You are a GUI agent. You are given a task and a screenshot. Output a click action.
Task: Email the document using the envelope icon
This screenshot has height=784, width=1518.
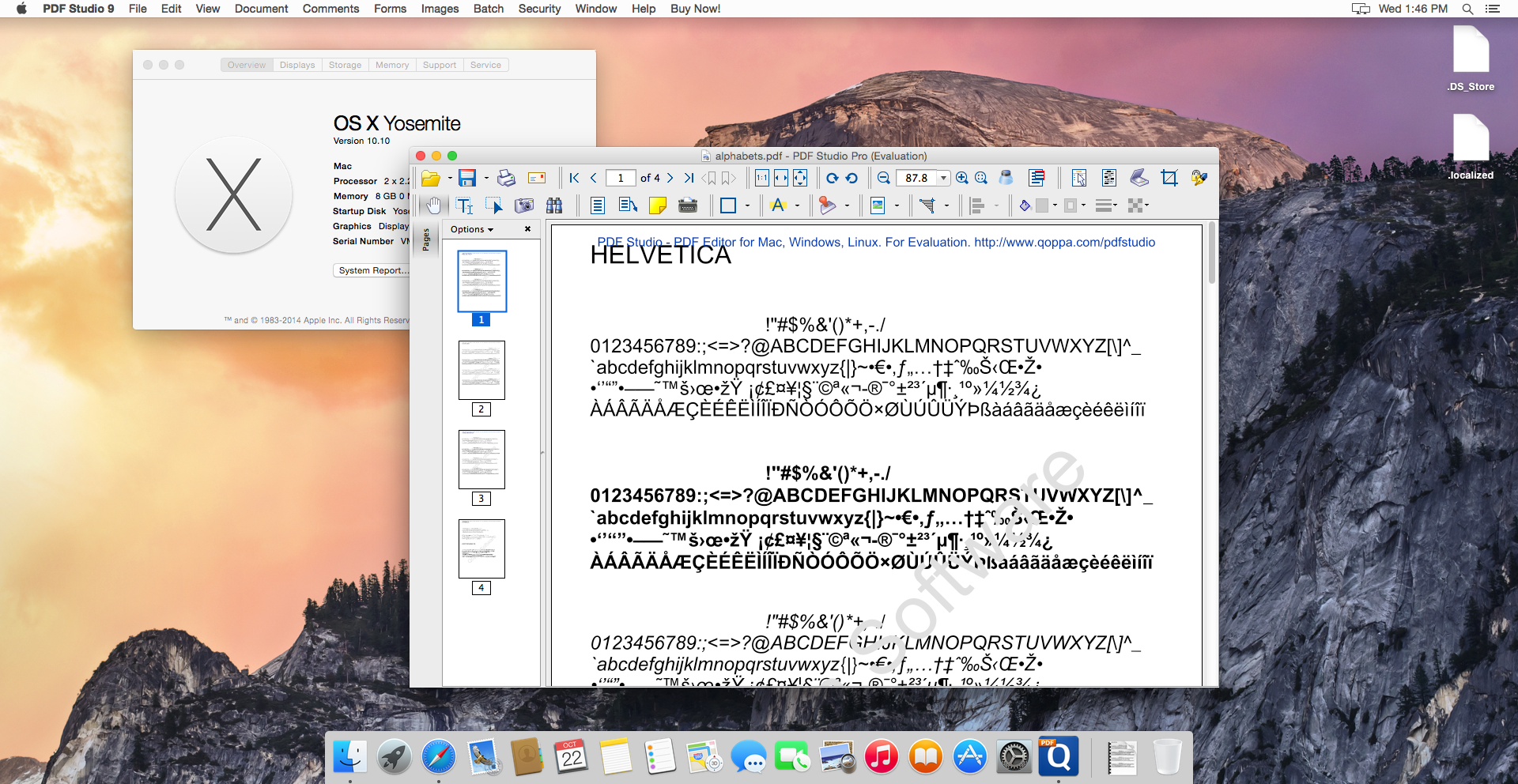coord(537,178)
